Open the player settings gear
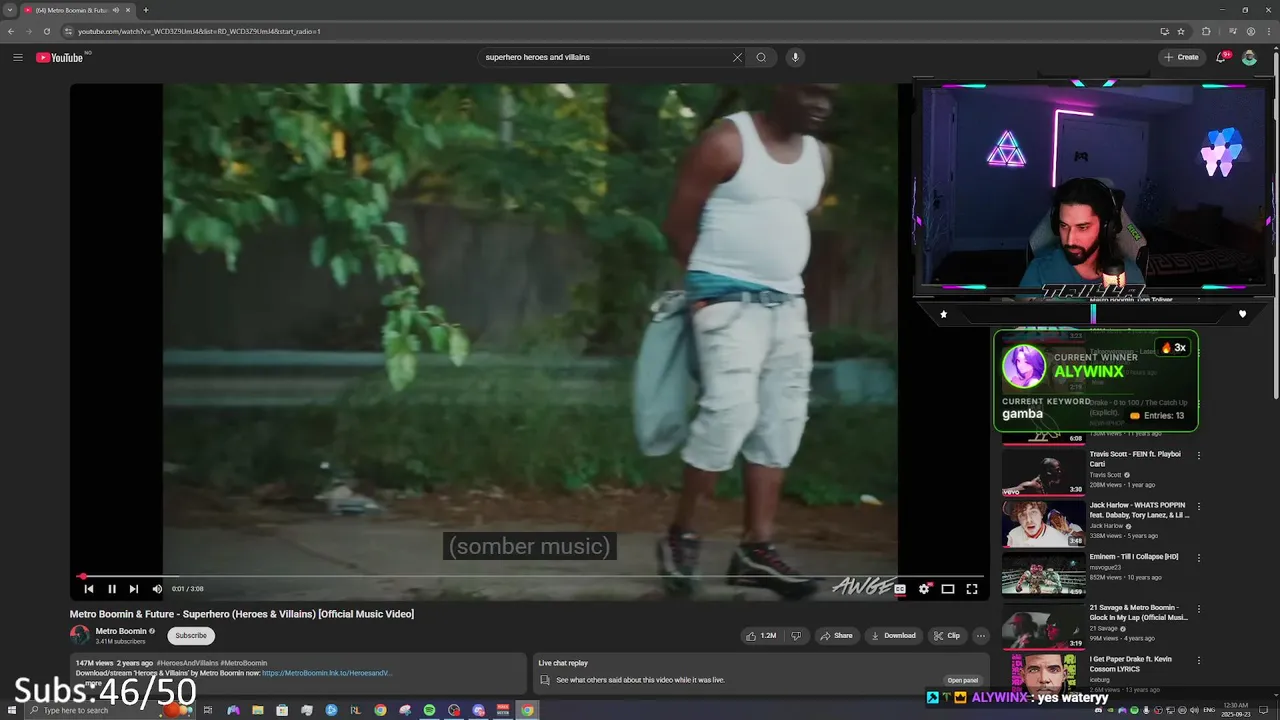The image size is (1280, 720). point(924,589)
